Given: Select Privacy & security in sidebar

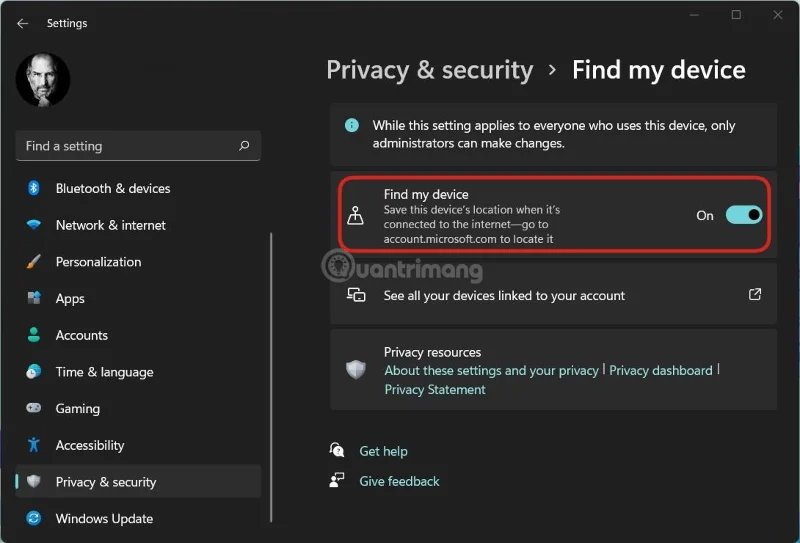Looking at the screenshot, I should point(138,481).
